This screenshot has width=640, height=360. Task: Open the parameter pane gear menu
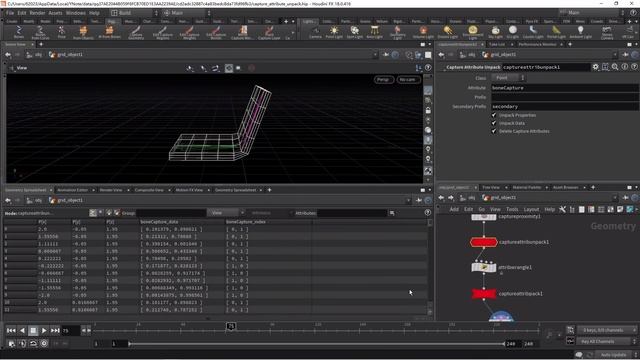tap(596, 67)
